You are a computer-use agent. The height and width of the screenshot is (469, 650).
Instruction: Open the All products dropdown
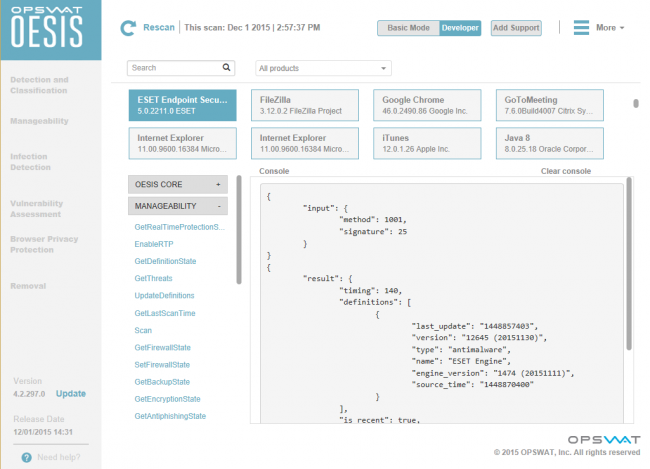[x=323, y=68]
